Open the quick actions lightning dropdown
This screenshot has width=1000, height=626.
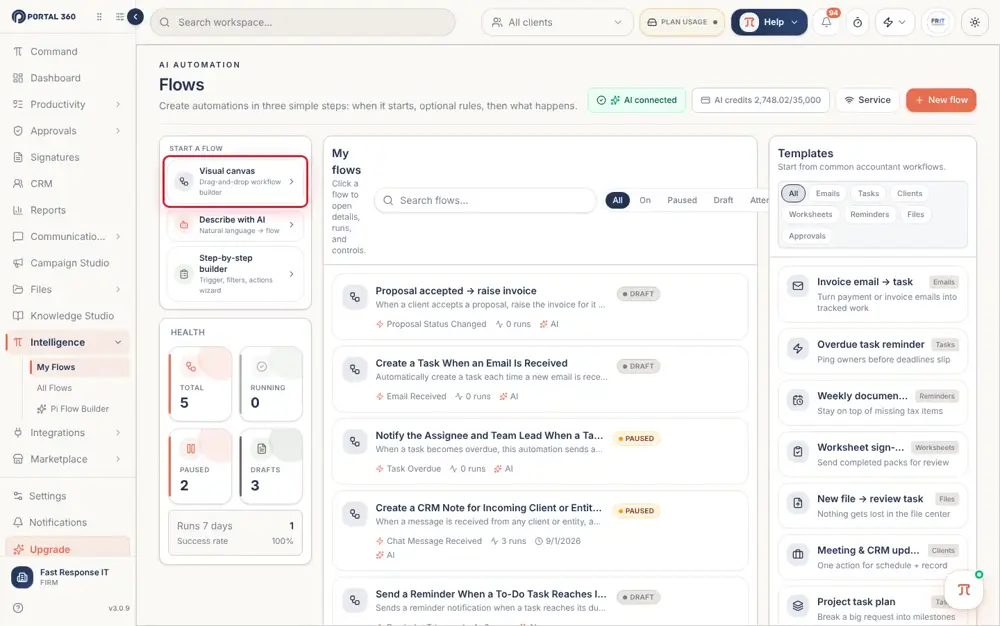(894, 22)
